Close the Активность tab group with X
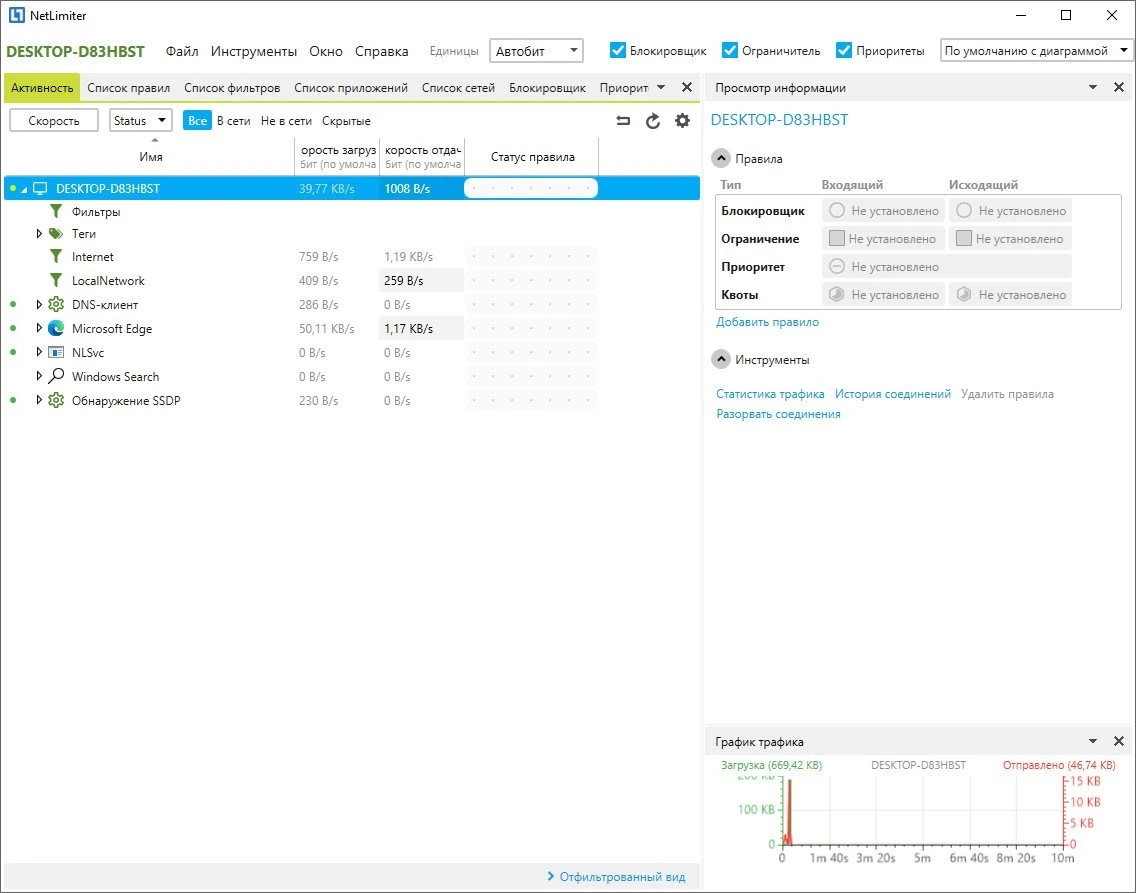 point(687,88)
